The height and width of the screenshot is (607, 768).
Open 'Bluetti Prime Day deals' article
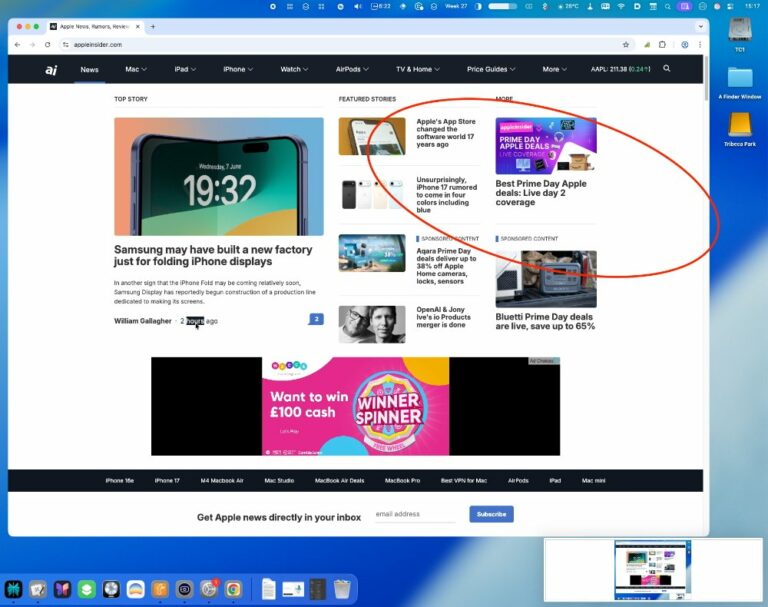pyautogui.click(x=545, y=321)
